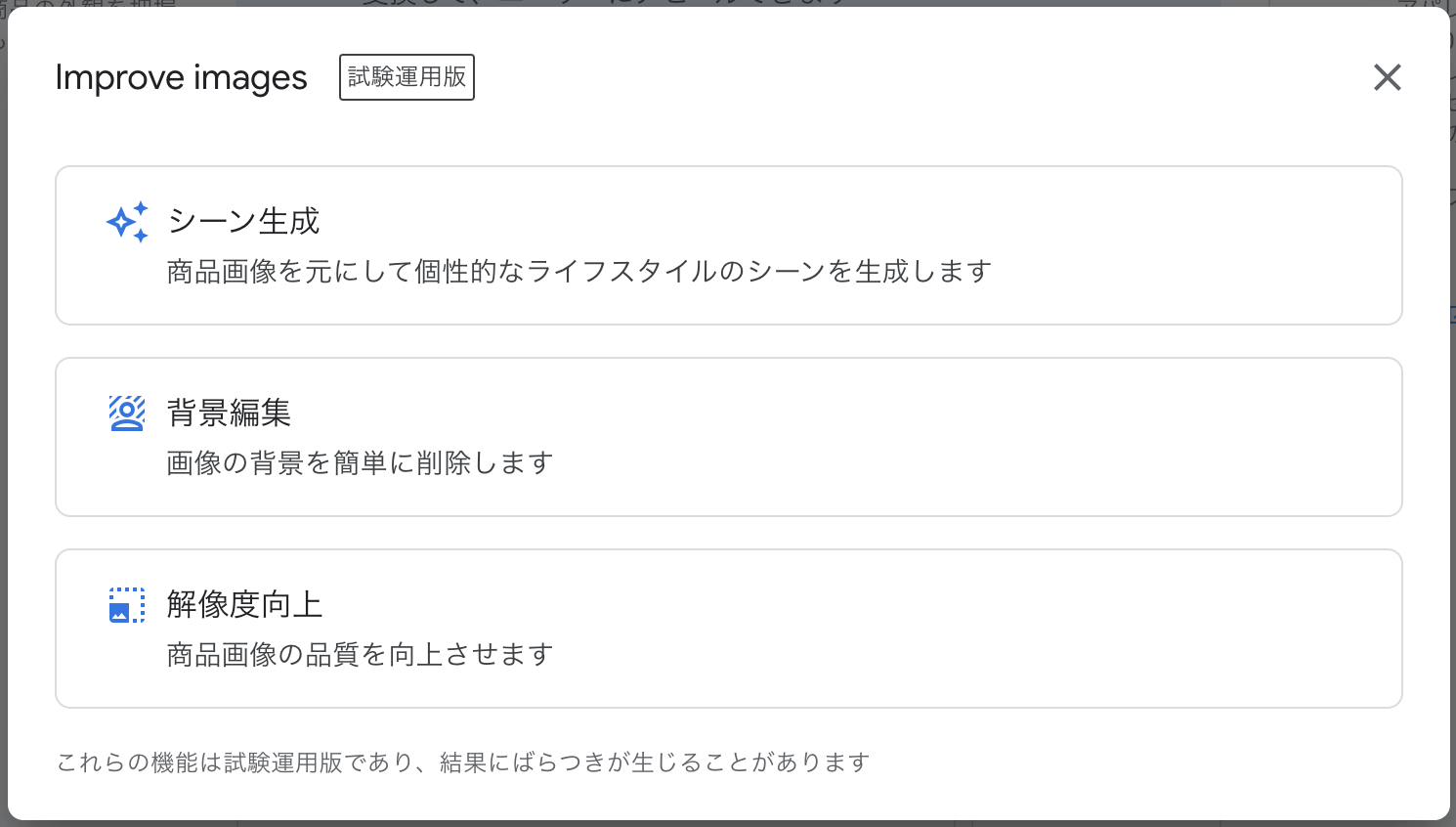Close the Improve images dialog
The image size is (1456, 827).
point(1387,77)
